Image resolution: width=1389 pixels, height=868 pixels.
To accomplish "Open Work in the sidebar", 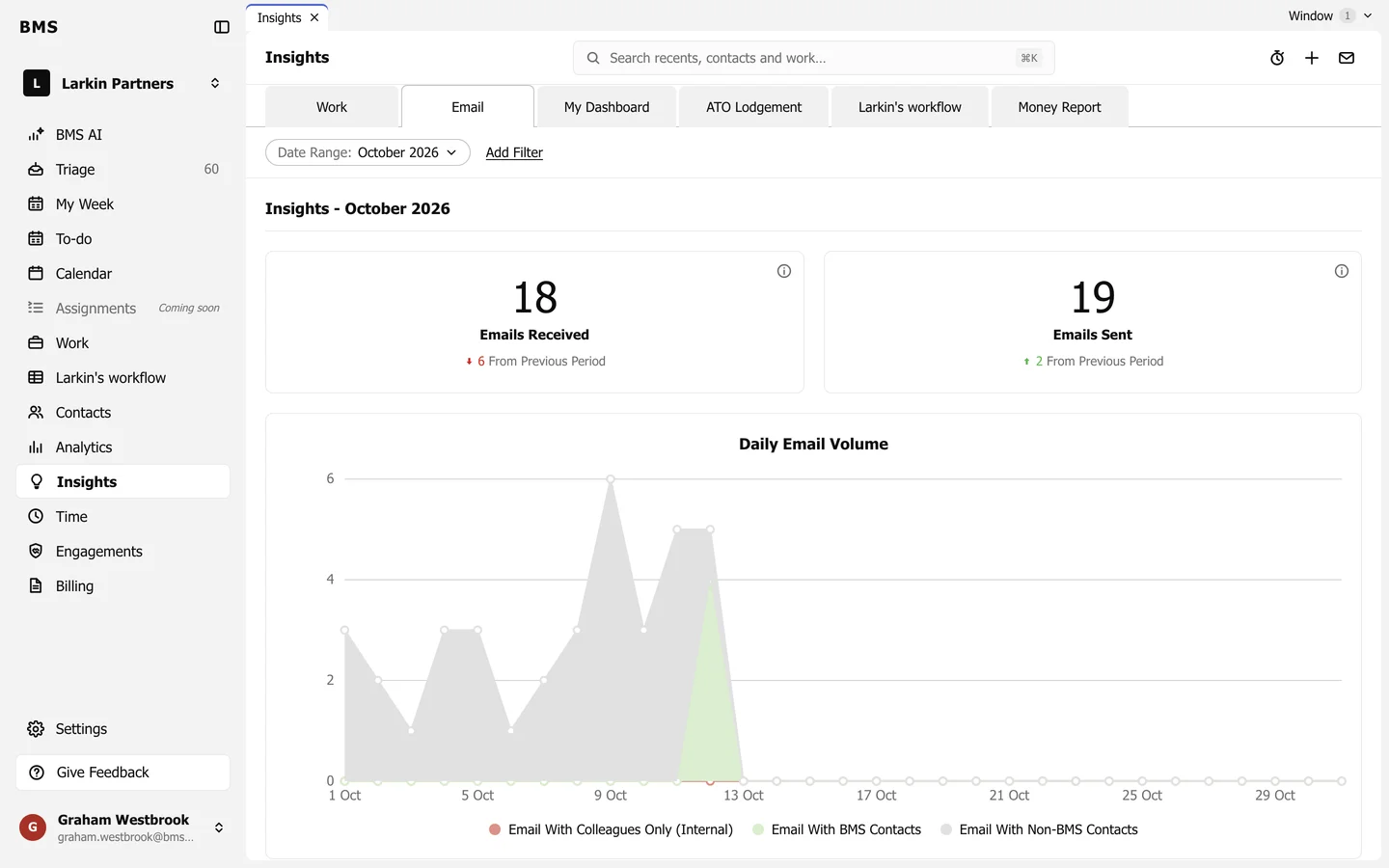I will point(123,343).
